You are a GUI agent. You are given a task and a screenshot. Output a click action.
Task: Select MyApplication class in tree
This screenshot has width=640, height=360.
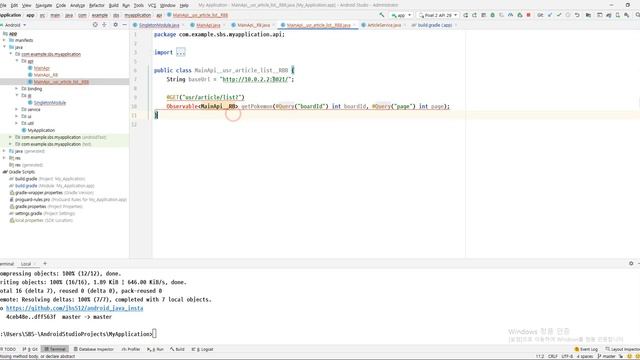click(x=41, y=130)
